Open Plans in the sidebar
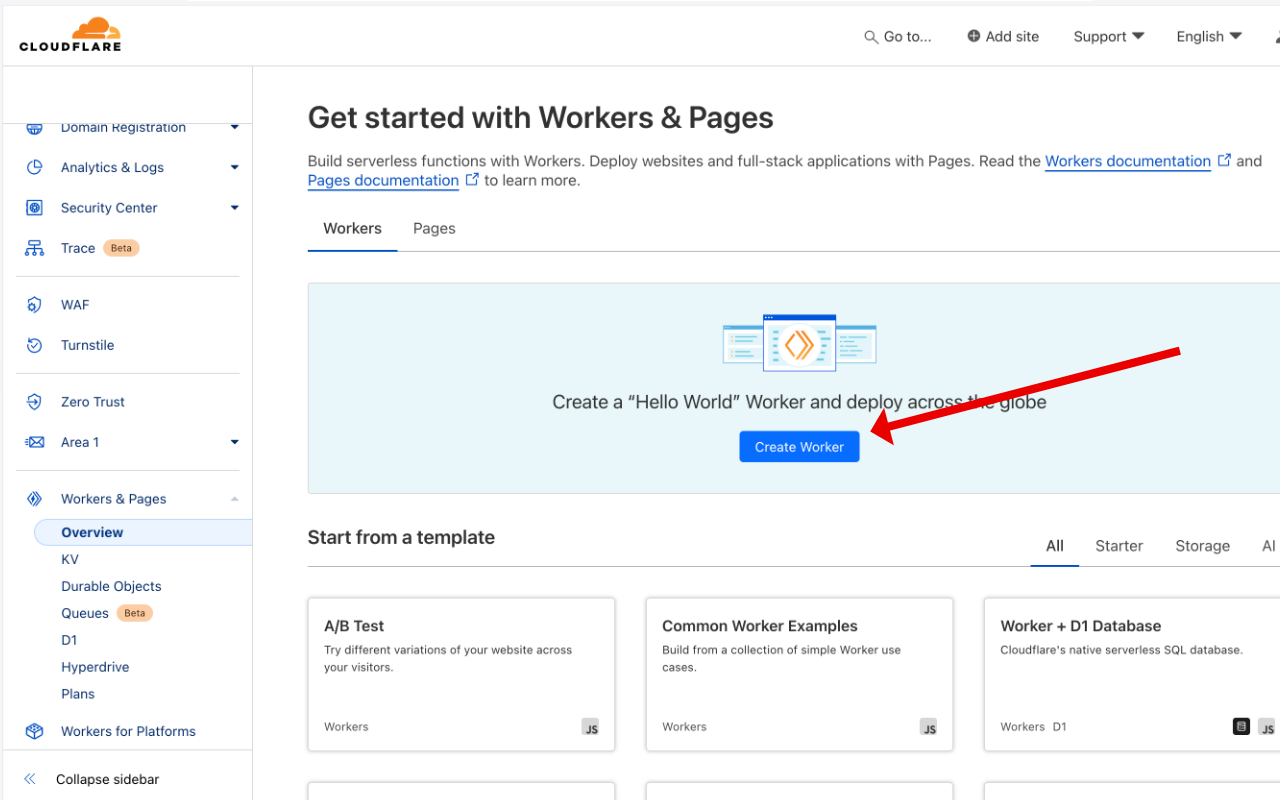The width and height of the screenshot is (1280, 800). click(78, 694)
